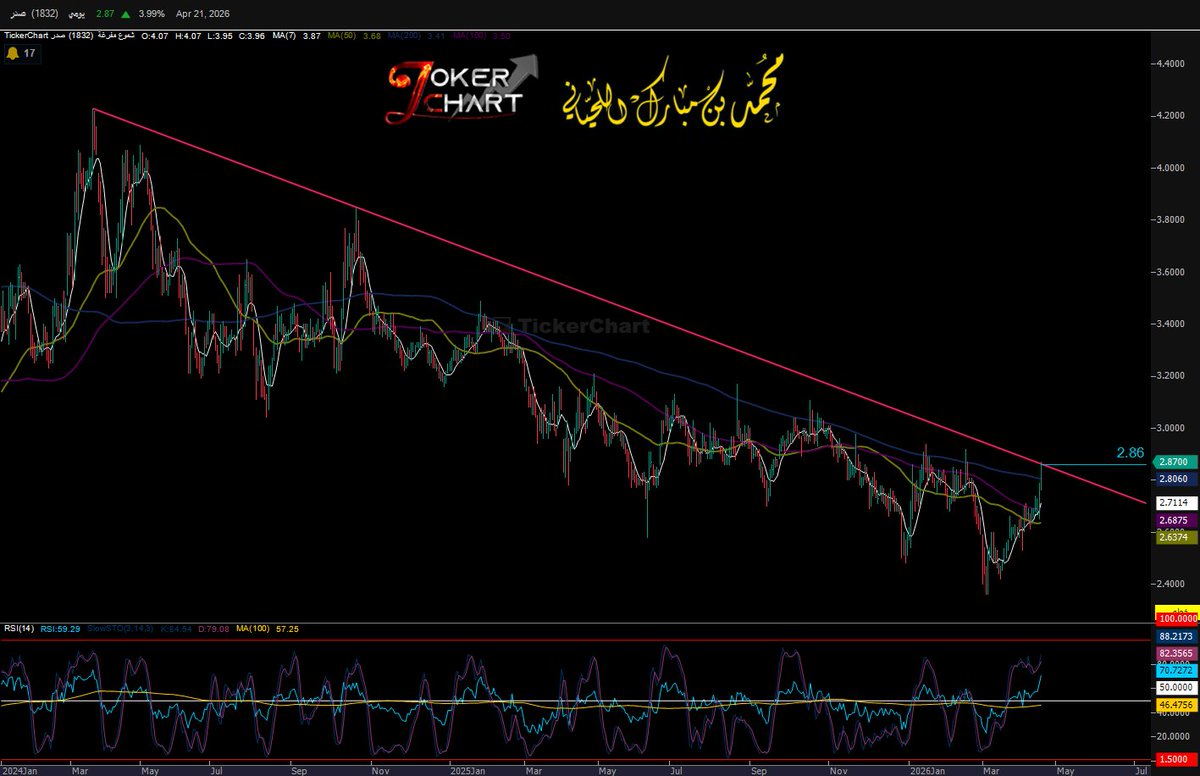Click the 2024Jan time axis label

click(19, 772)
